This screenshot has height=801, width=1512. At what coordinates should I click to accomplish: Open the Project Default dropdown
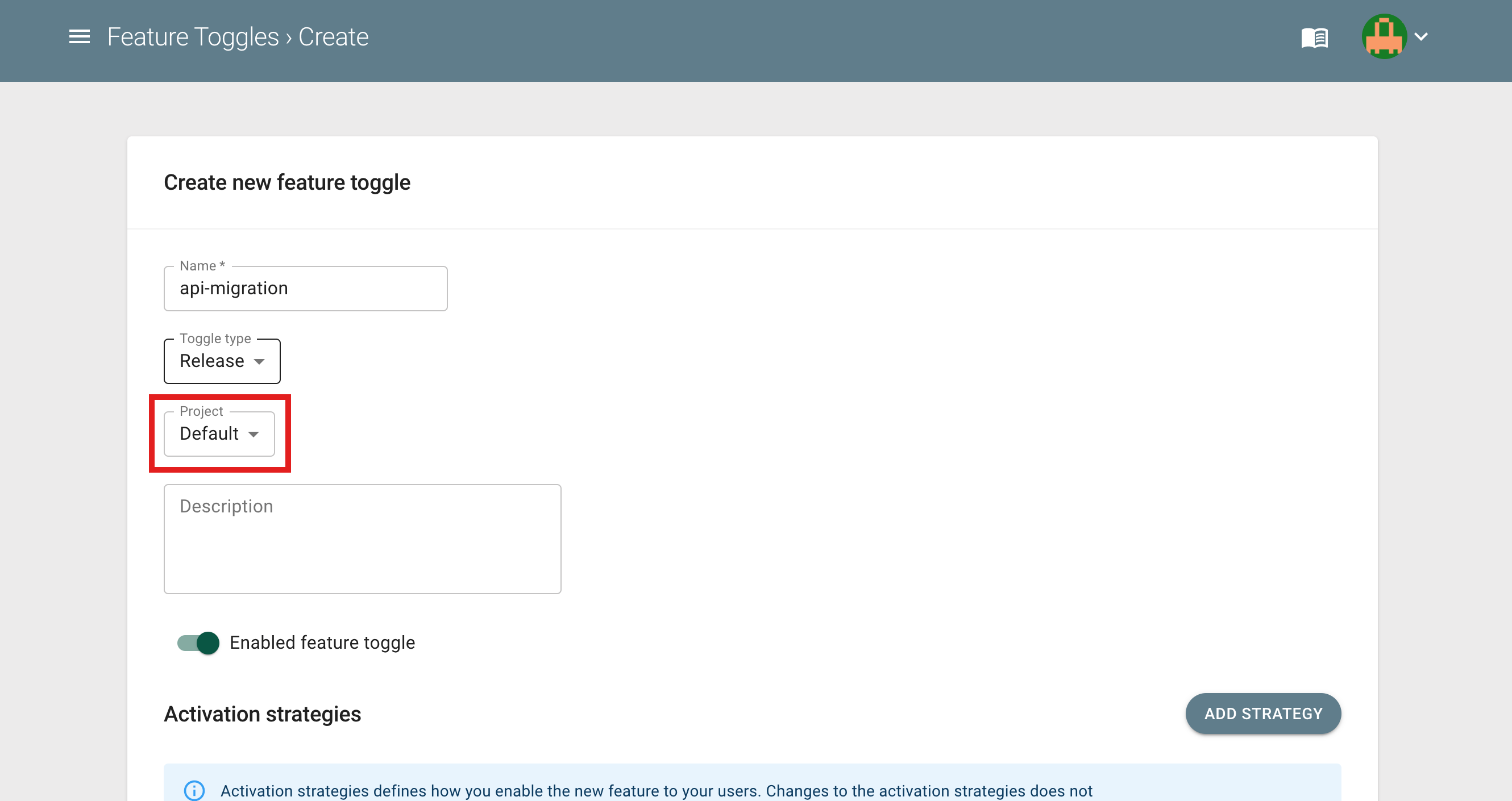point(219,433)
